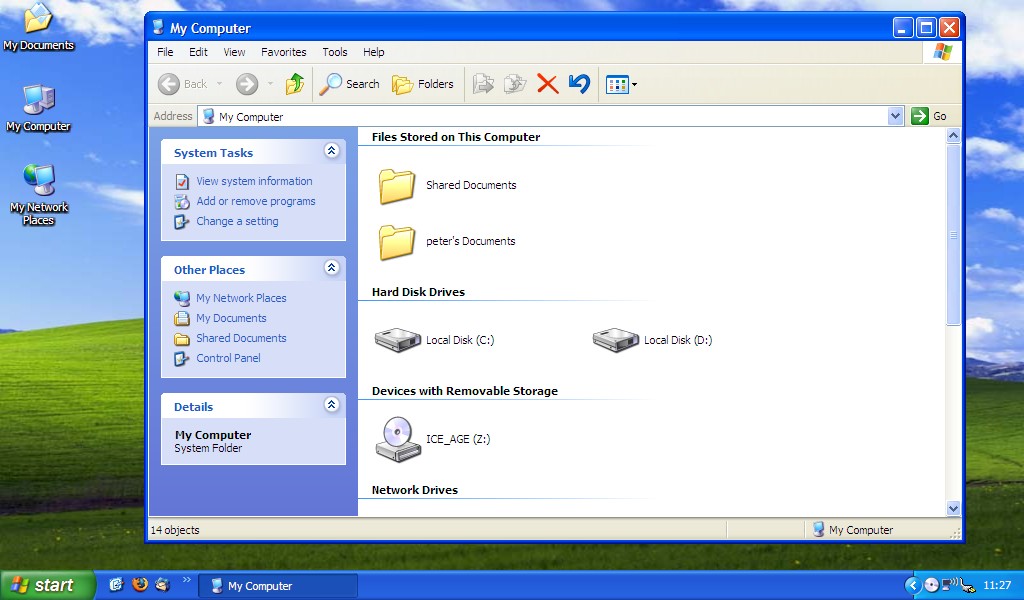The width and height of the screenshot is (1024, 600).
Task: Click the Windows flag logo in toolbar
Action: pos(942,52)
